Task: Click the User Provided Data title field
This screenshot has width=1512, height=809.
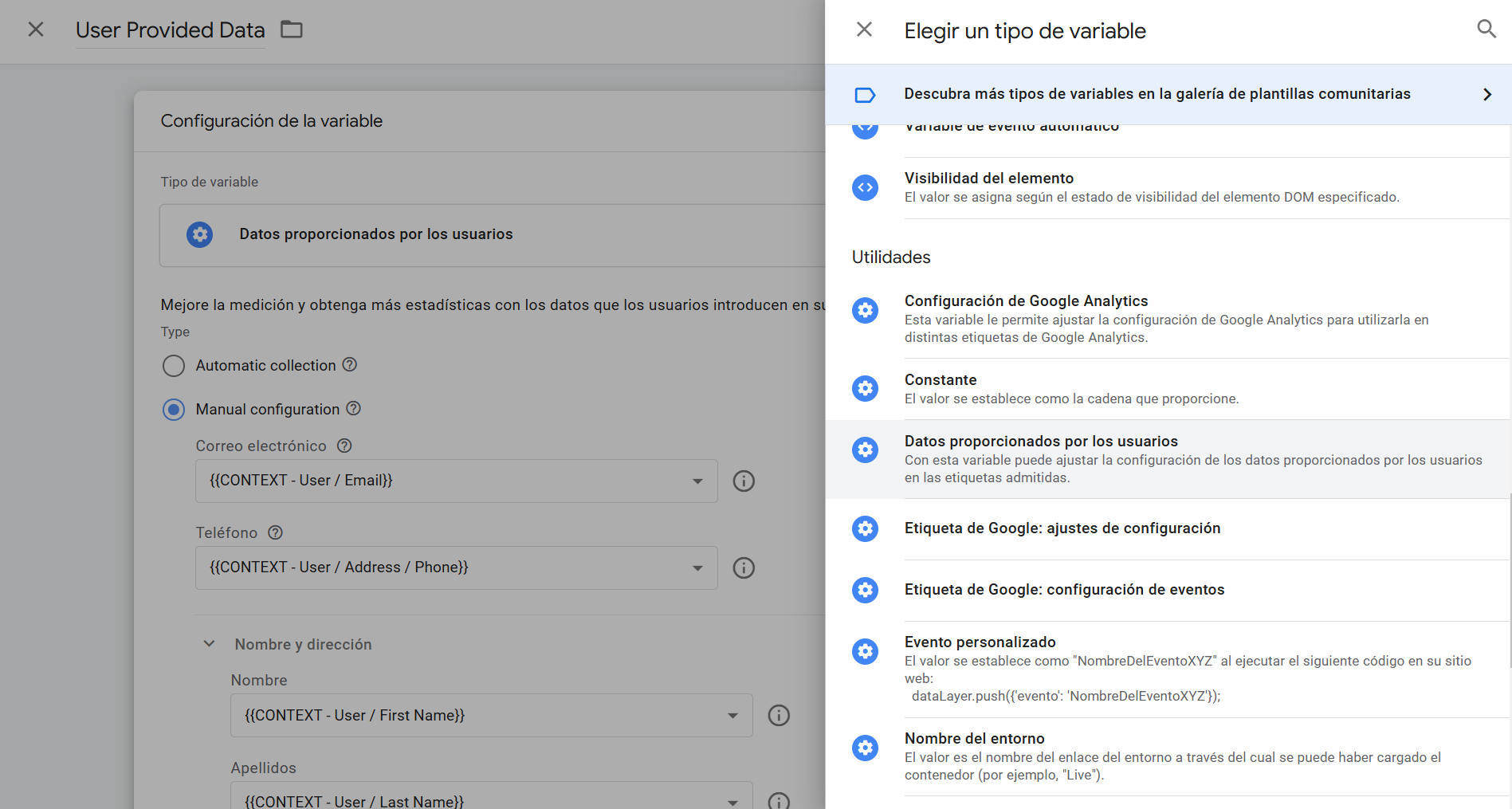Action: coord(170,30)
